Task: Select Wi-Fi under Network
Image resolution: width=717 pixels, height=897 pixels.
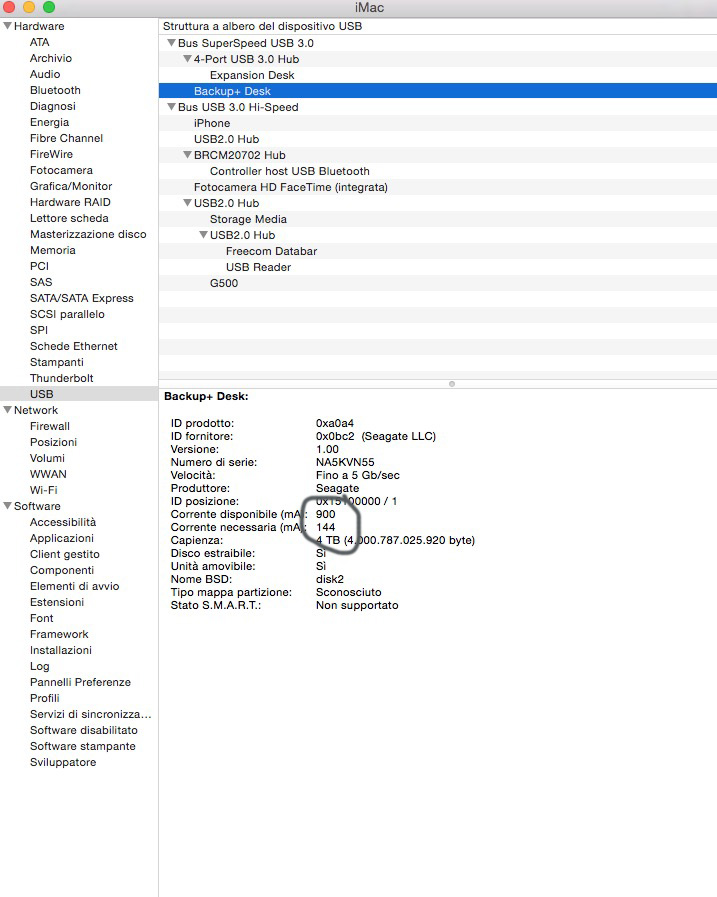Action: point(43,490)
